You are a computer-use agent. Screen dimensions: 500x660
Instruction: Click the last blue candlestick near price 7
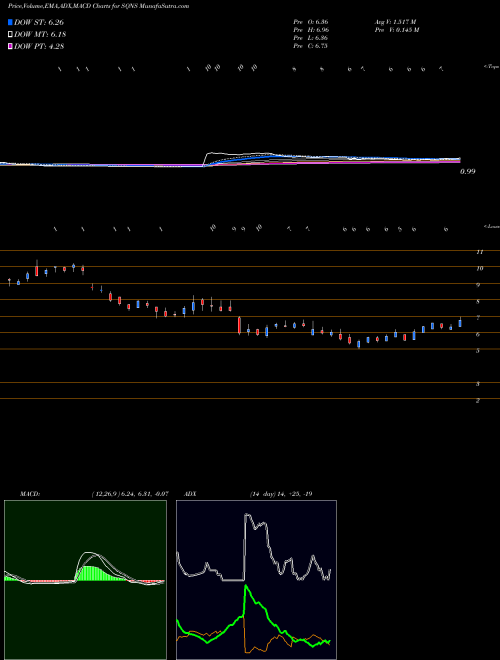[460, 323]
